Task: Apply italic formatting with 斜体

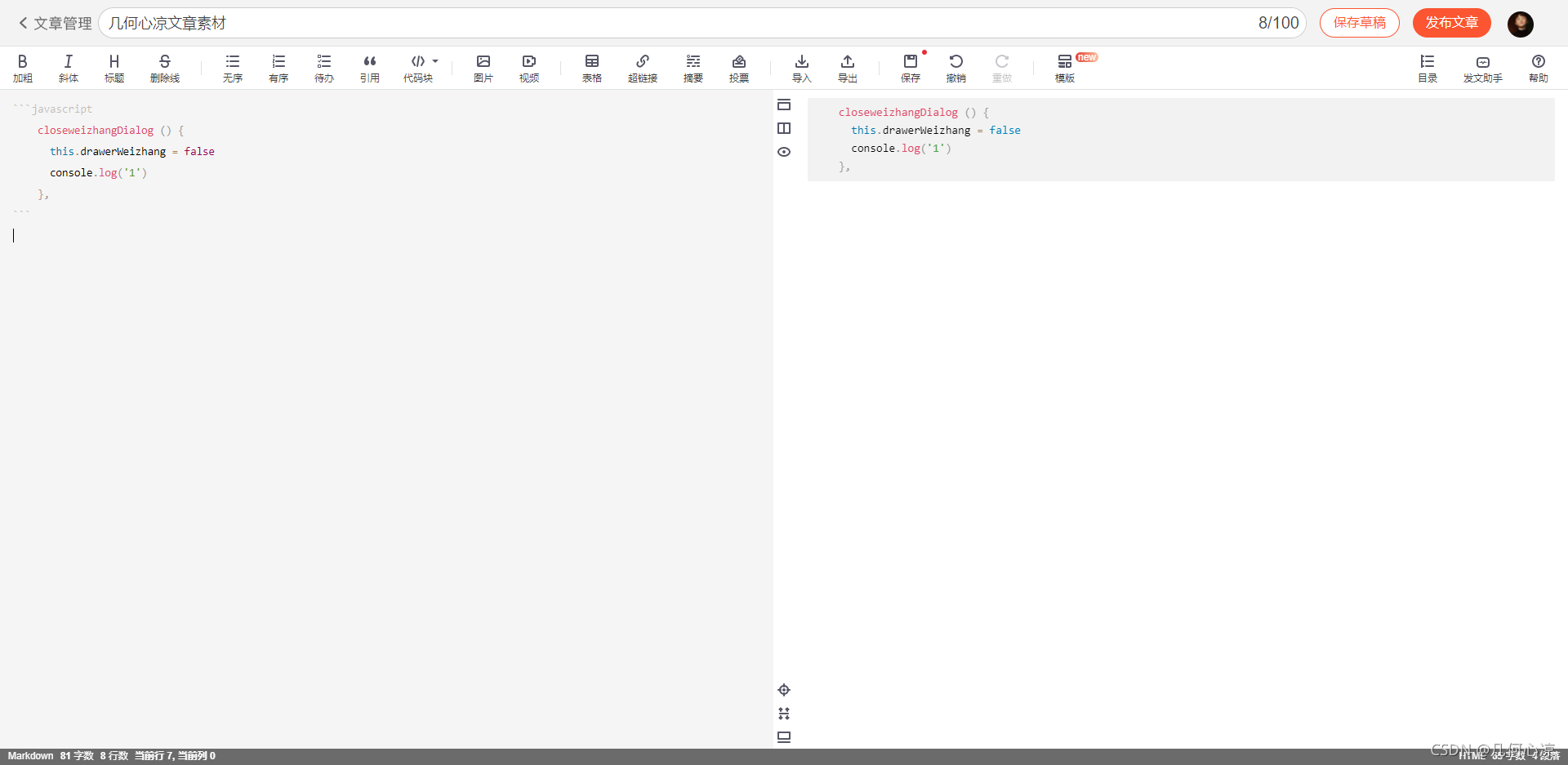Action: point(69,68)
